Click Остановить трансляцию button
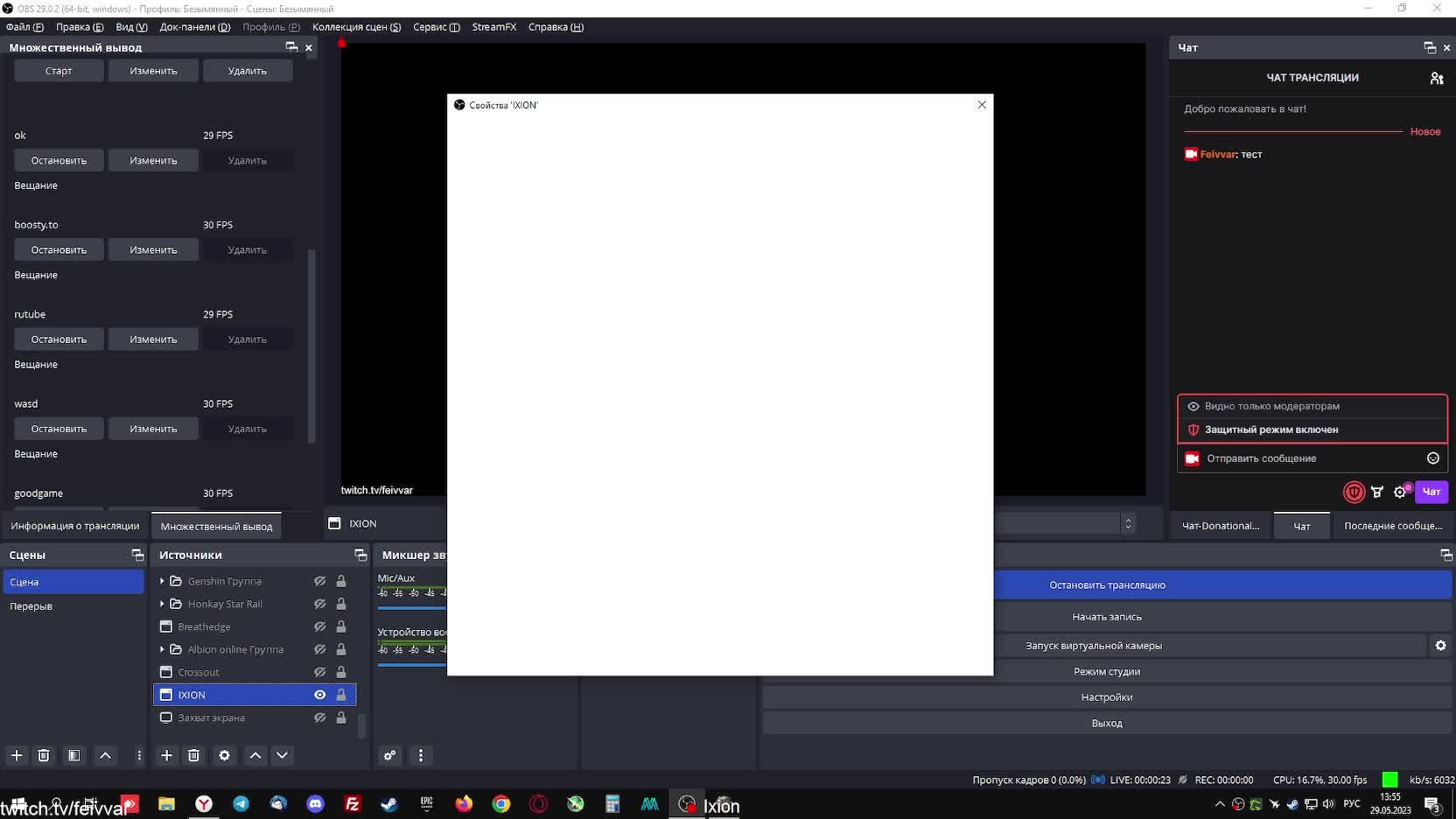The width and height of the screenshot is (1456, 819). 1223,585
